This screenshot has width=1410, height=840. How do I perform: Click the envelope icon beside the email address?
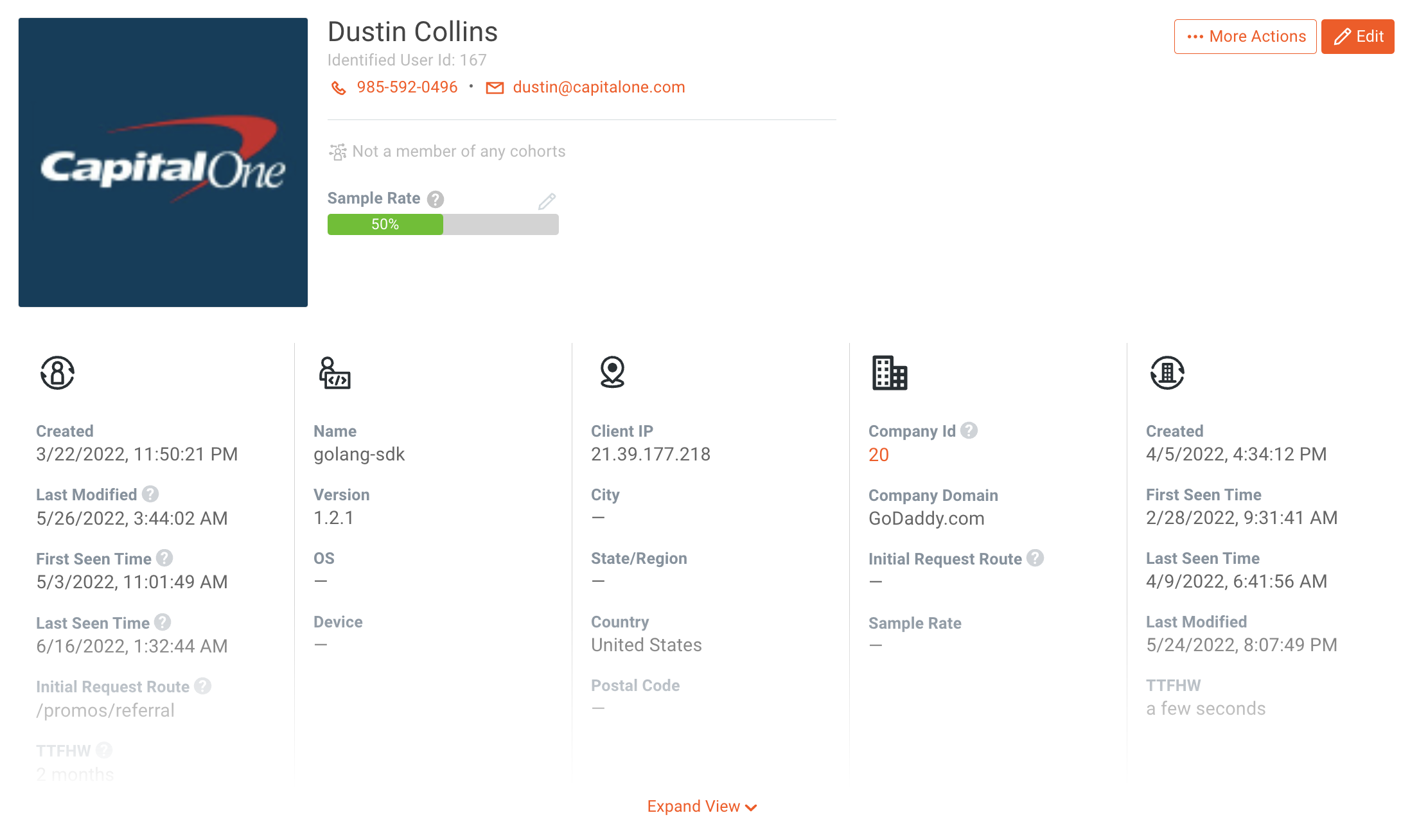[x=495, y=88]
